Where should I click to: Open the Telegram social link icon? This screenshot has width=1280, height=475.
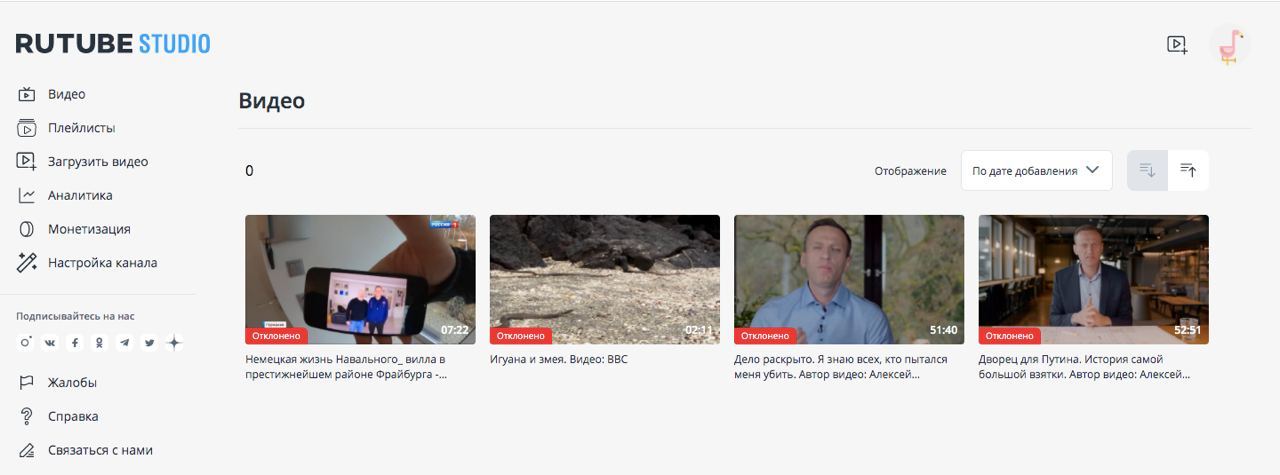[124, 343]
